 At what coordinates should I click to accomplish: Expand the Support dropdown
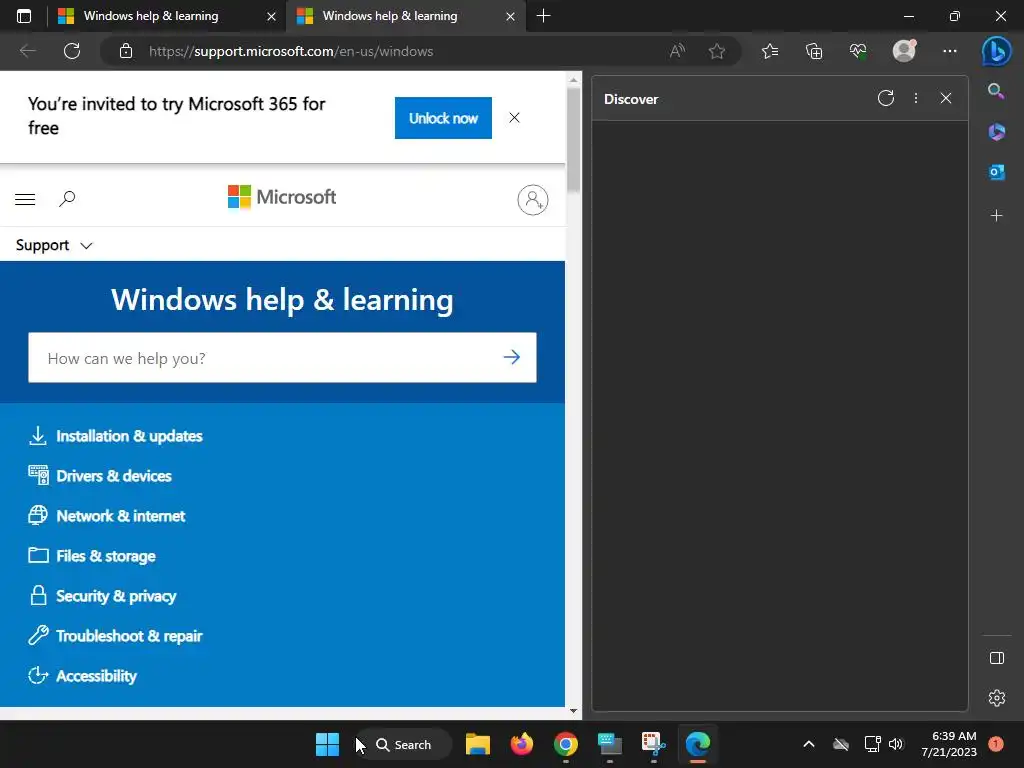pos(54,245)
